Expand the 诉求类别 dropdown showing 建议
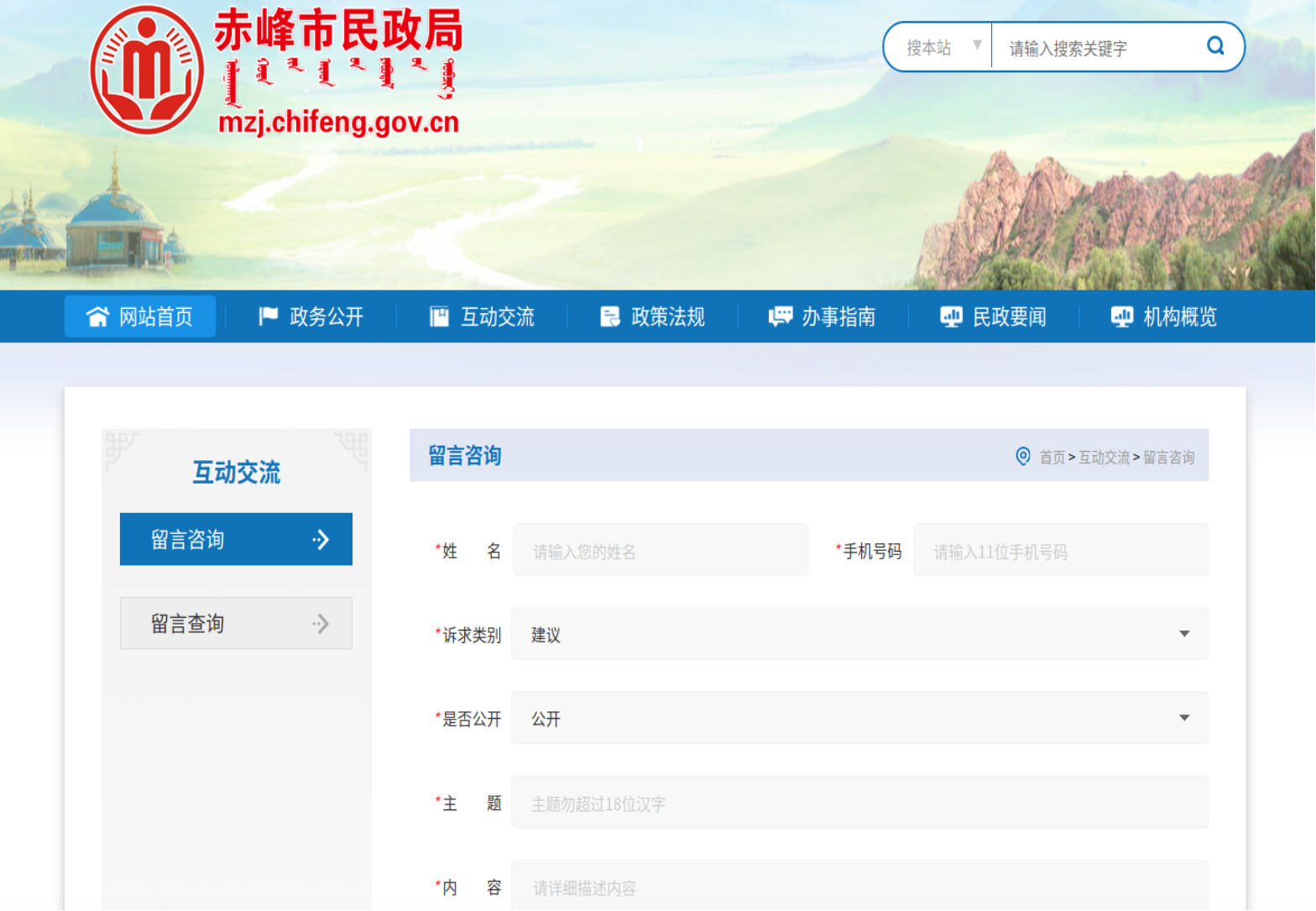Viewport: 1316px width, 911px height. (859, 634)
